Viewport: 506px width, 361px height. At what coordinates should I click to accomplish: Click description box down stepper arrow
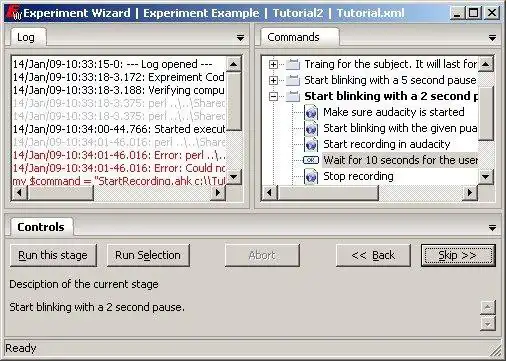point(488,323)
